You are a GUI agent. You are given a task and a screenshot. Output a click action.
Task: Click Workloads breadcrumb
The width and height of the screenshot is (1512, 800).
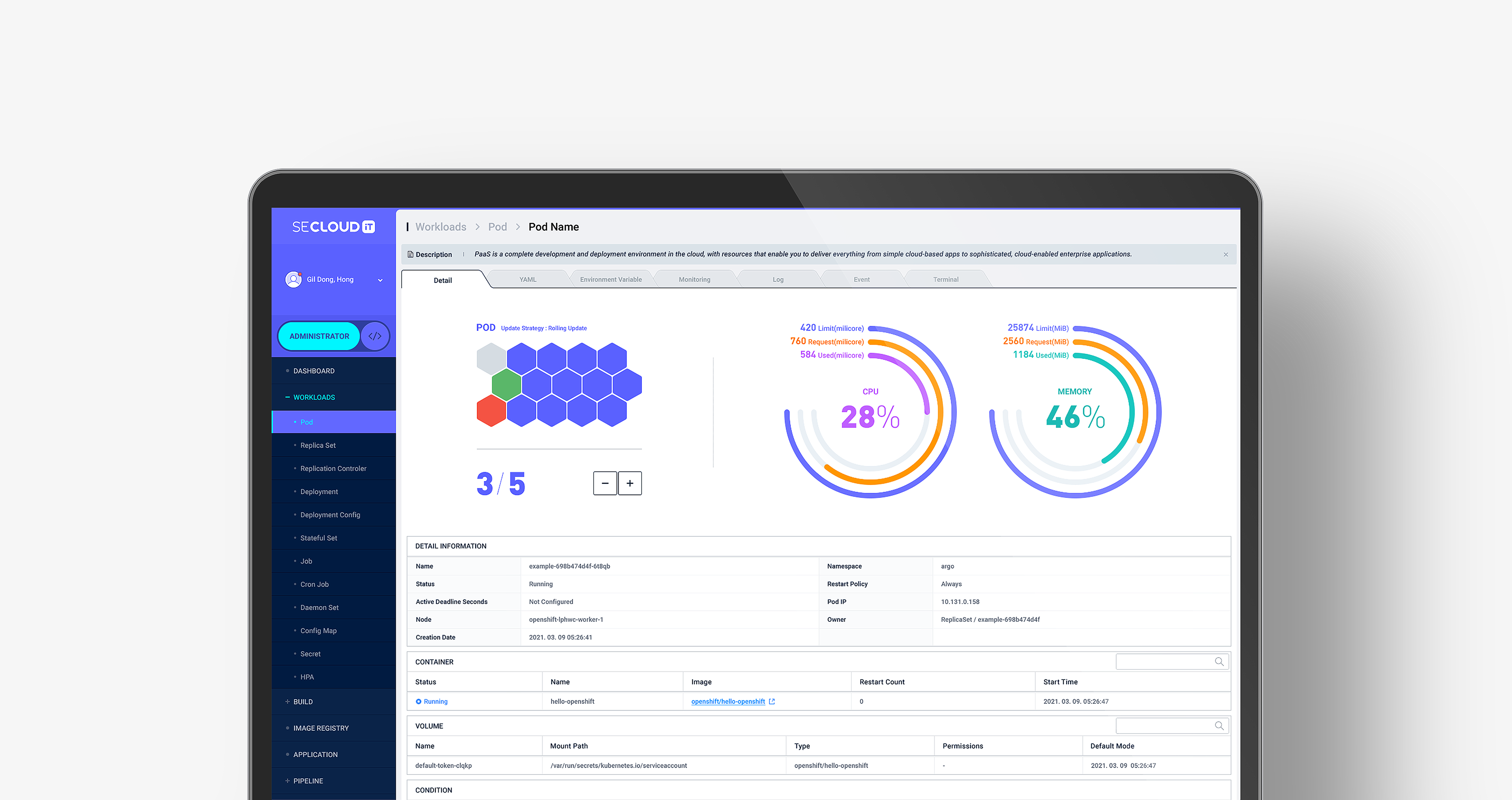click(x=441, y=227)
